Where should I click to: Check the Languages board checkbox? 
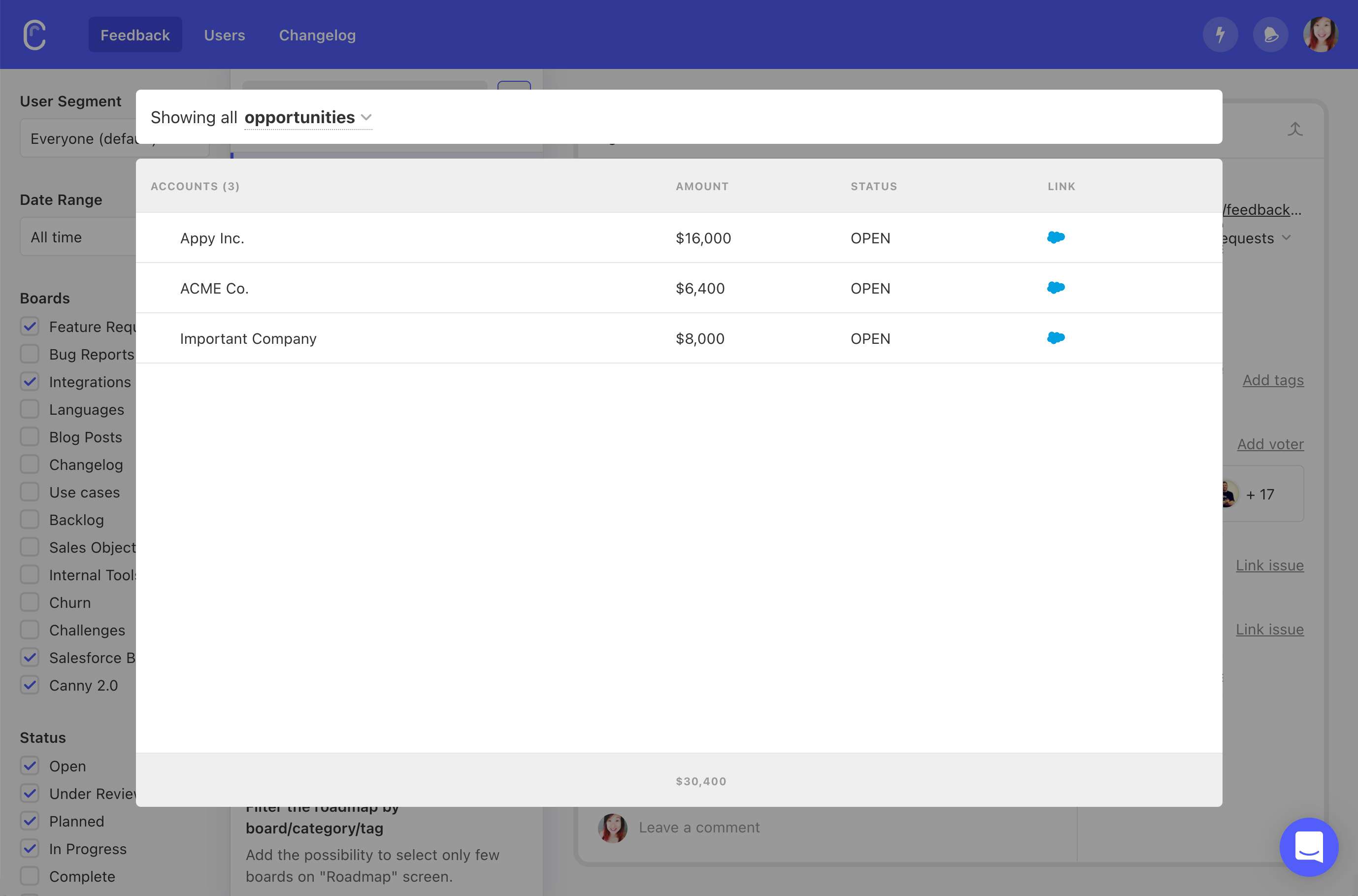point(30,410)
